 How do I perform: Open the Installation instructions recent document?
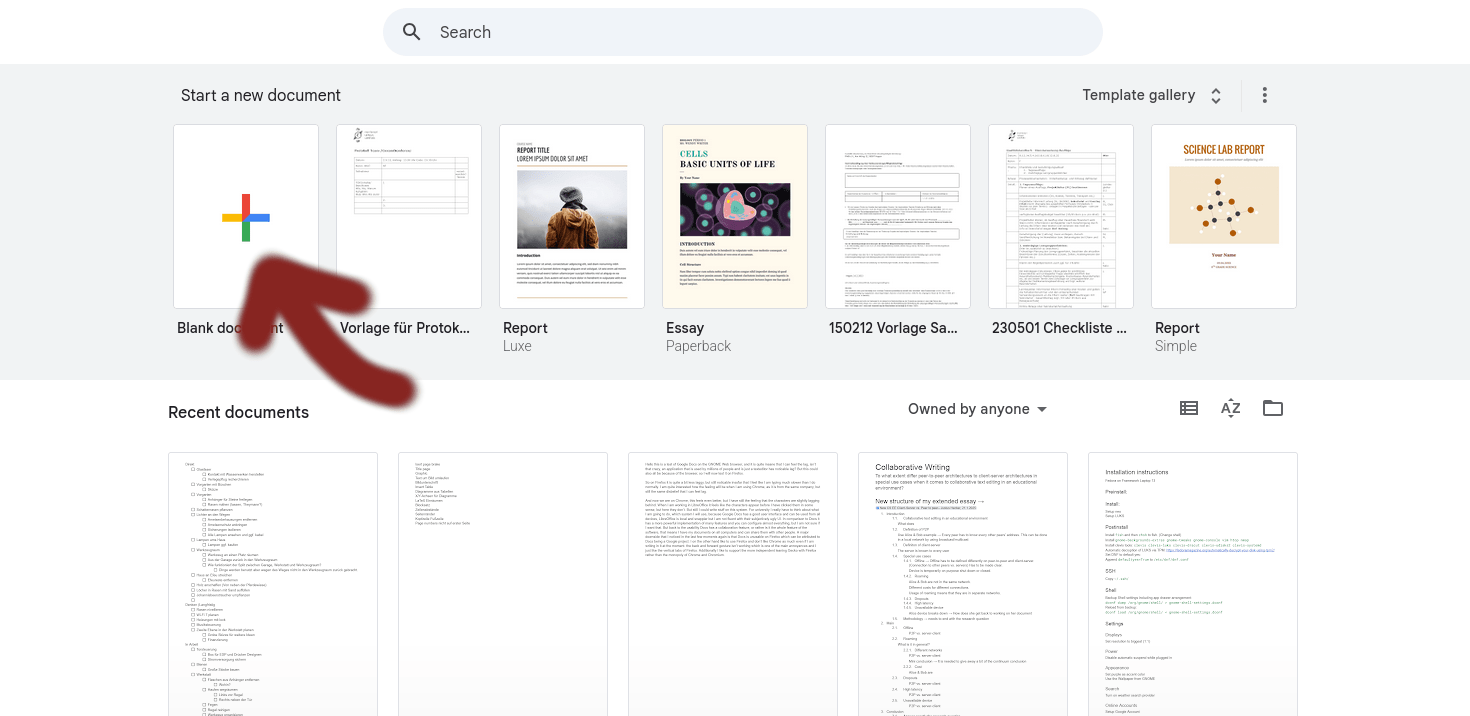pos(1193,584)
